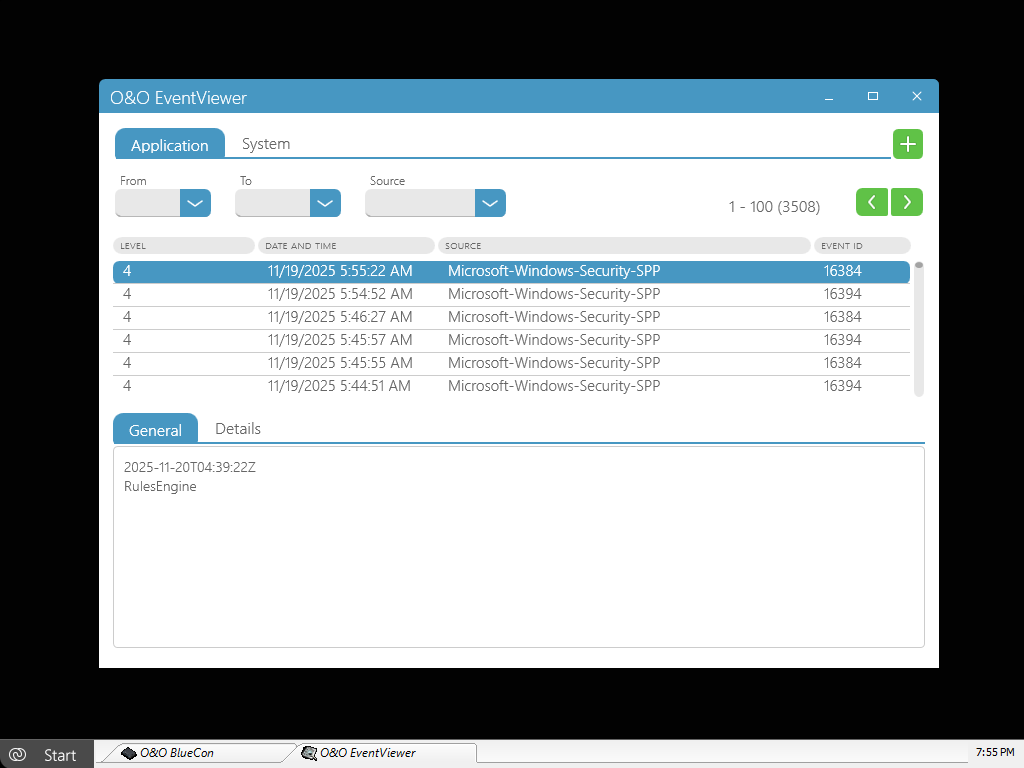Viewport: 1024px width, 768px height.
Task: Click the Event ID column header
Action: (x=861, y=246)
